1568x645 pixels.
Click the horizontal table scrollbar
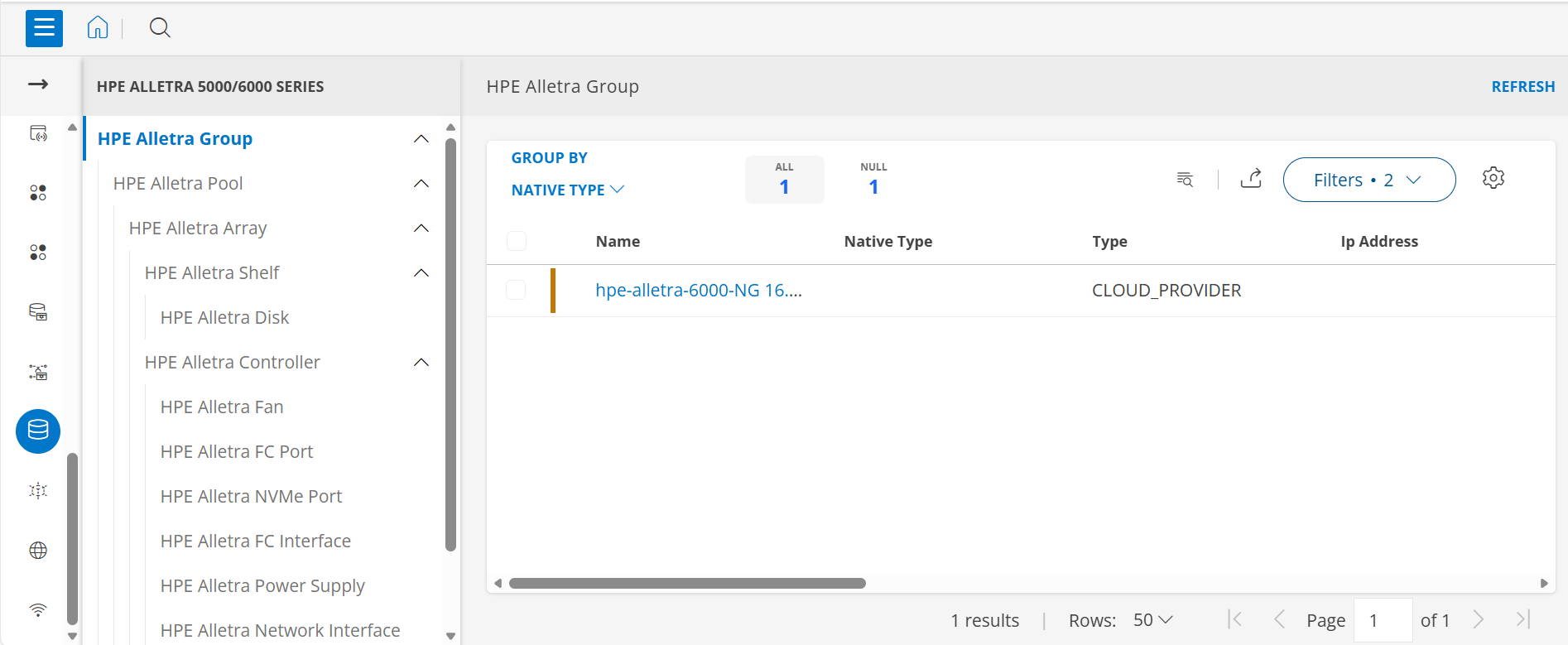click(687, 584)
